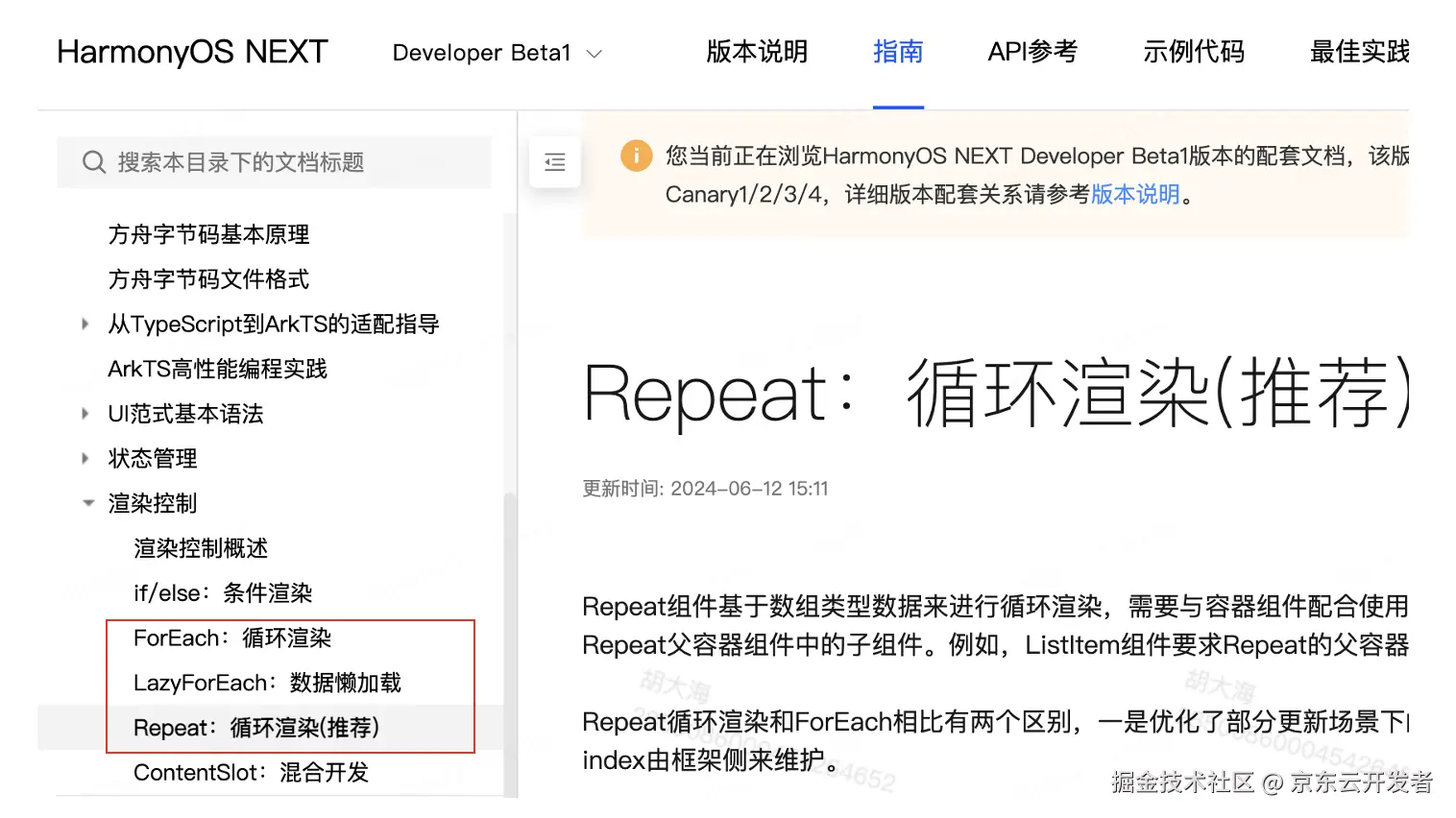Open the 版本说明 top tab
Screen dimensions: 1456x818
(757, 52)
